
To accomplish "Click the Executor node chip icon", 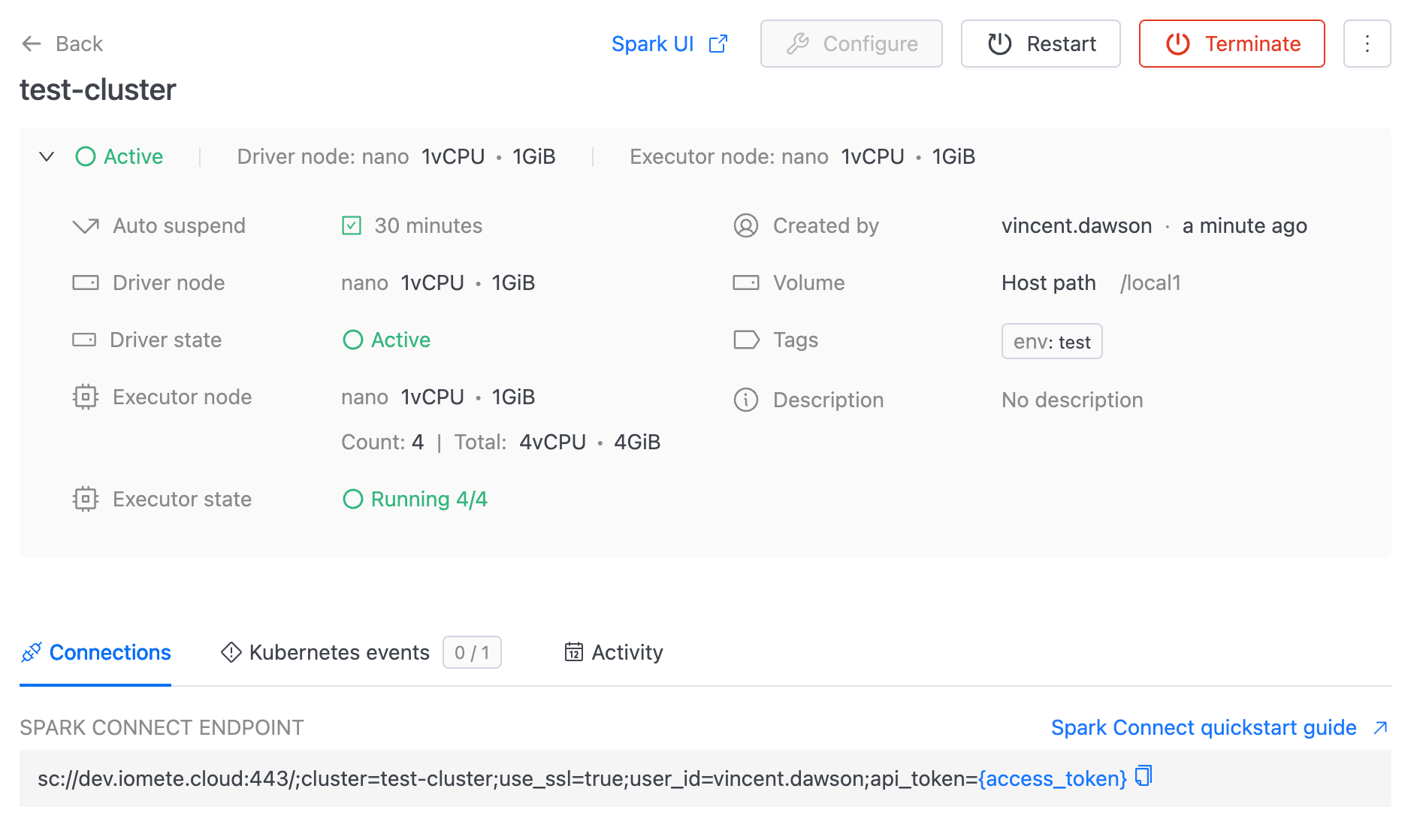I will point(86,397).
